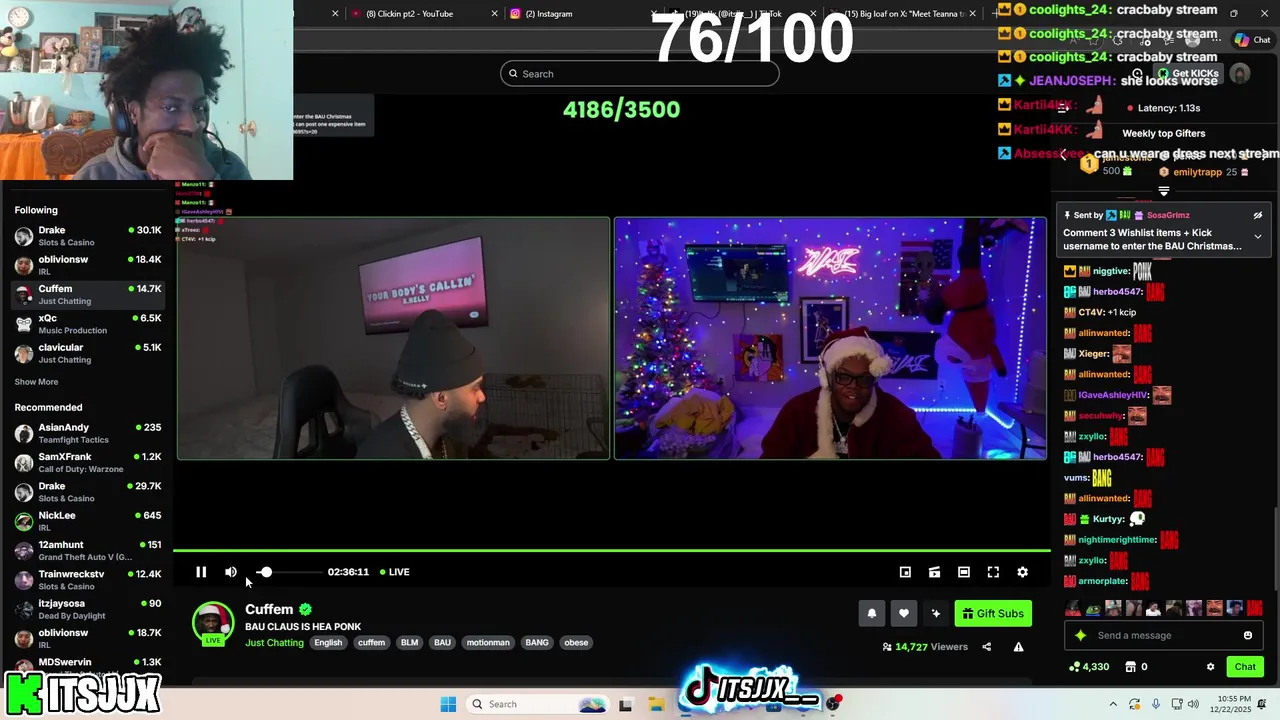Open channel points showing 4,330
Screen dimensions: 1280x720
coord(1089,667)
